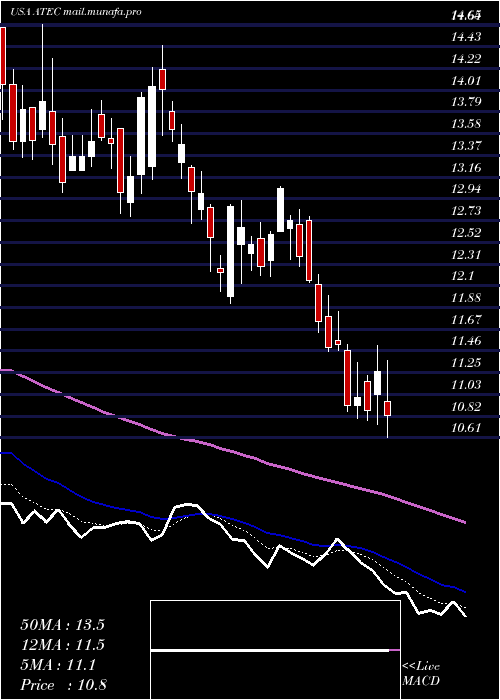Viewport: 500px width, 700px height.
Task: Click the '<<Live MACD' label
Action: pyautogui.click(x=421, y=674)
